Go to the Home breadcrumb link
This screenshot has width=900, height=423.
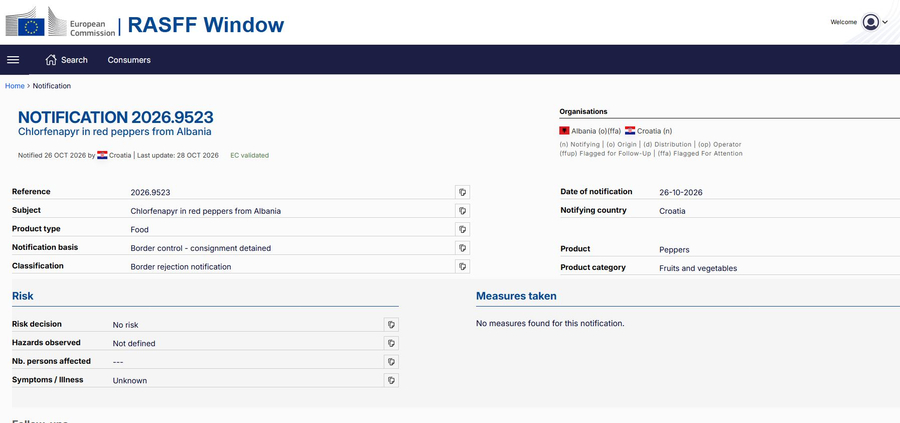pos(15,86)
